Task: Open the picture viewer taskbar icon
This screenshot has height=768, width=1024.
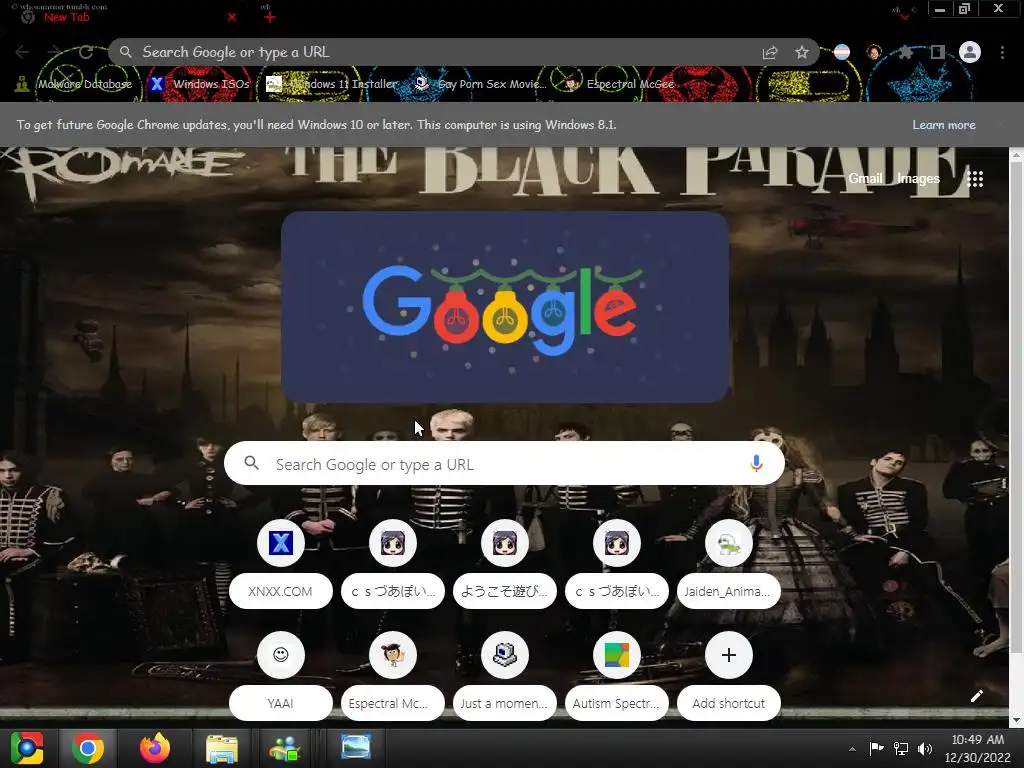Action: [357, 747]
